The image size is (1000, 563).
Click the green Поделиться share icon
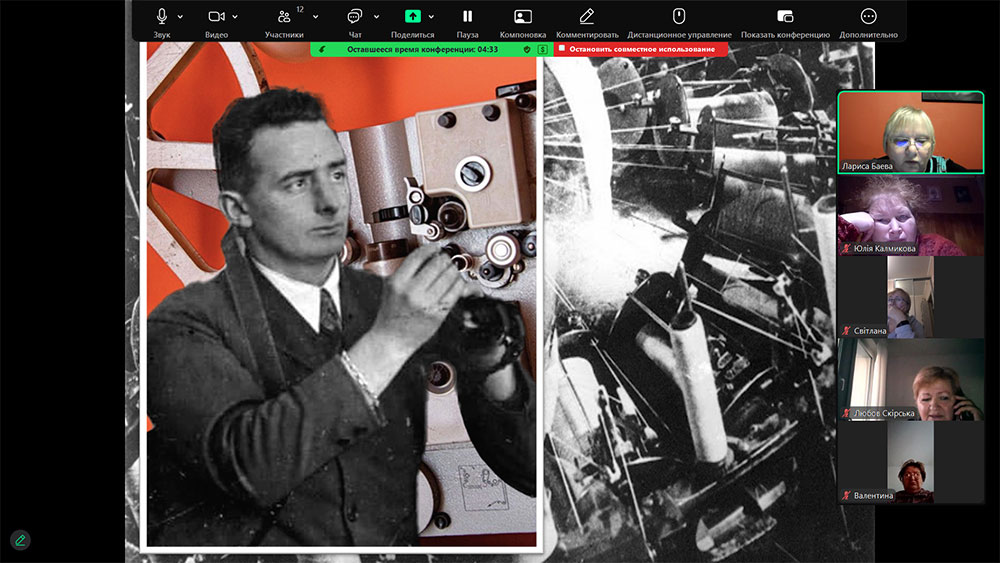(412, 17)
